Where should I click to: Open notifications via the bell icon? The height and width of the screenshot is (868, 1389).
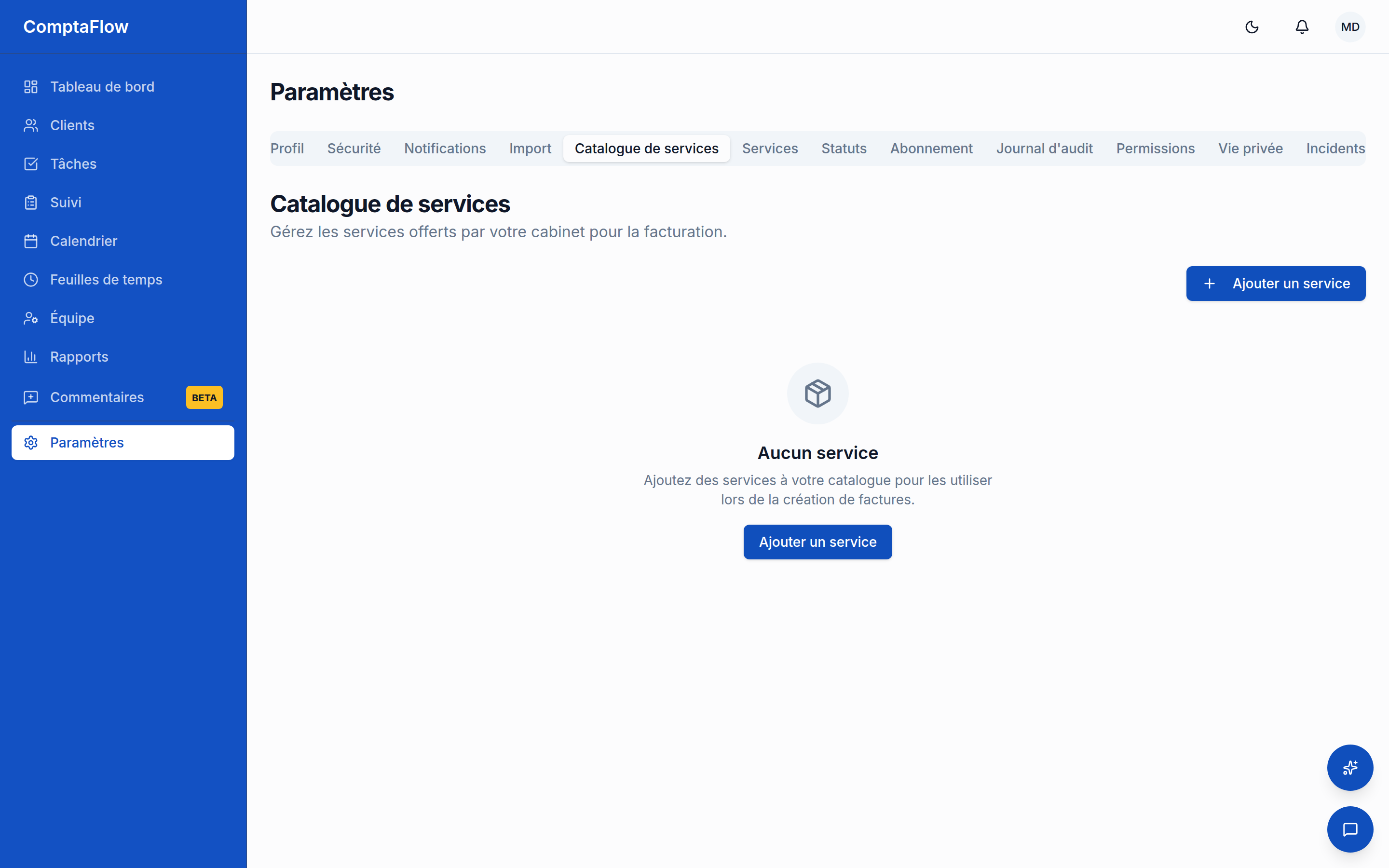1302,27
